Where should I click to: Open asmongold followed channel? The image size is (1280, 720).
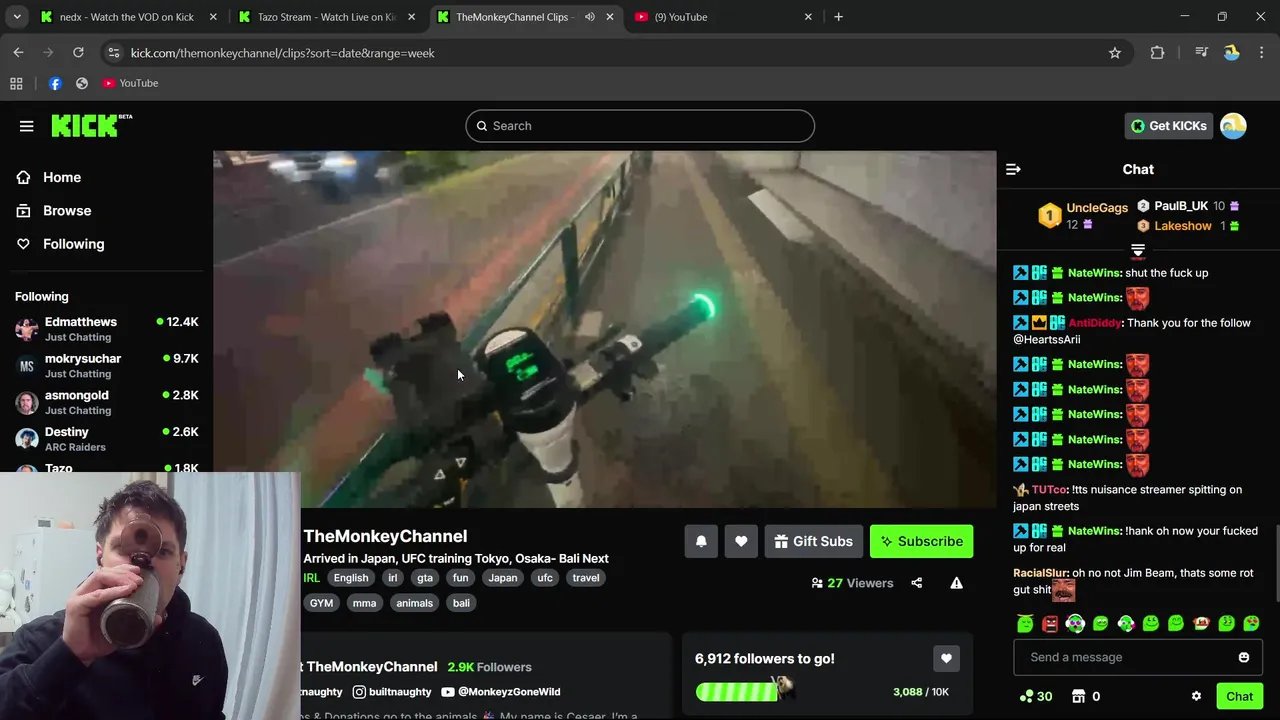click(107, 402)
